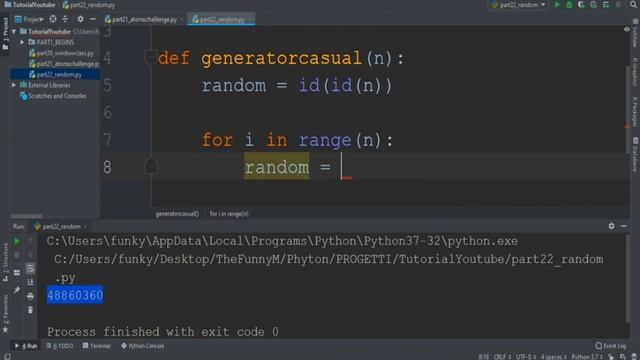The height and width of the screenshot is (360, 640).
Task: Rerun program with Run panel green play icon
Action: pos(17,241)
